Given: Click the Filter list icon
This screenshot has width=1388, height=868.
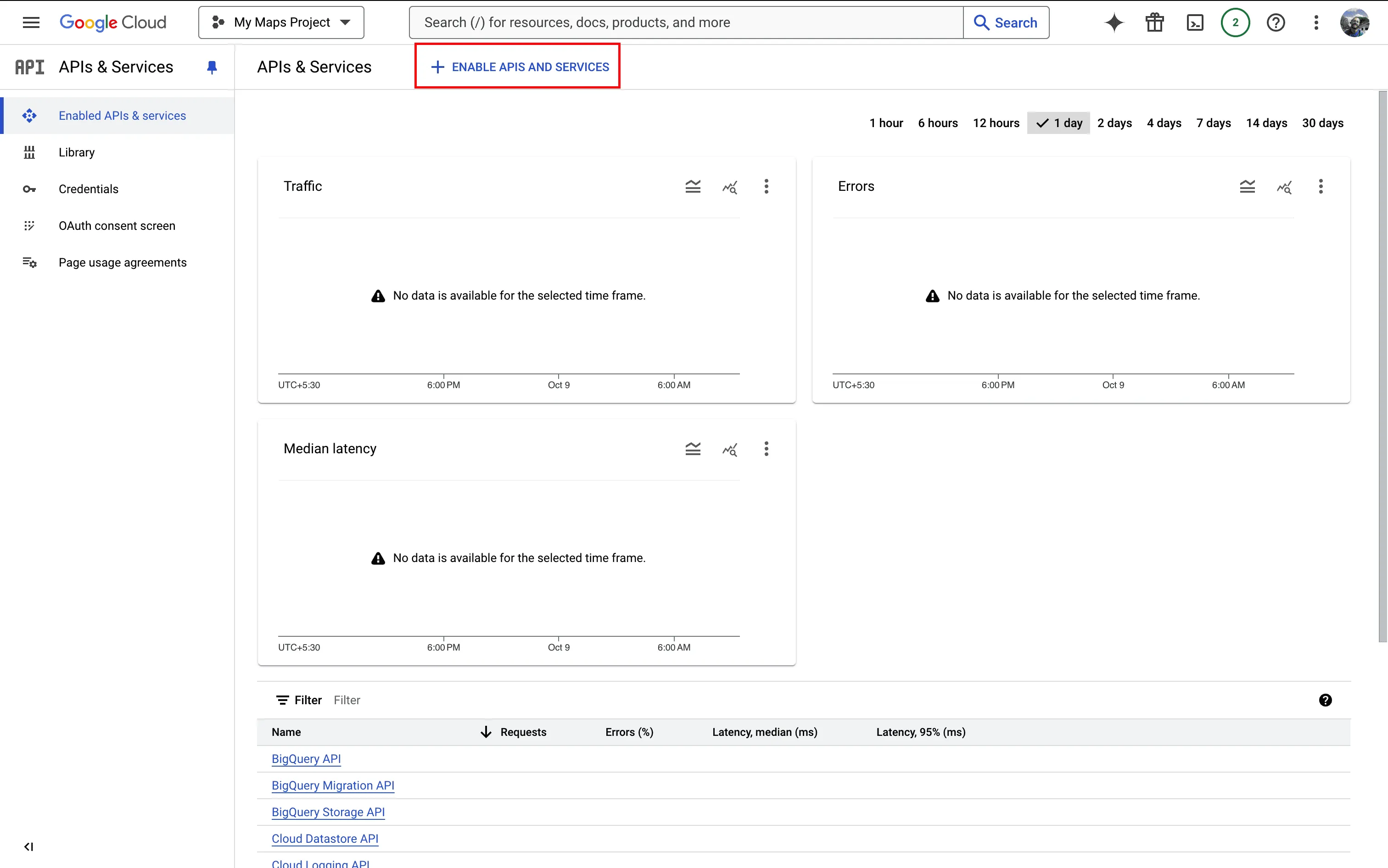Looking at the screenshot, I should (282, 700).
